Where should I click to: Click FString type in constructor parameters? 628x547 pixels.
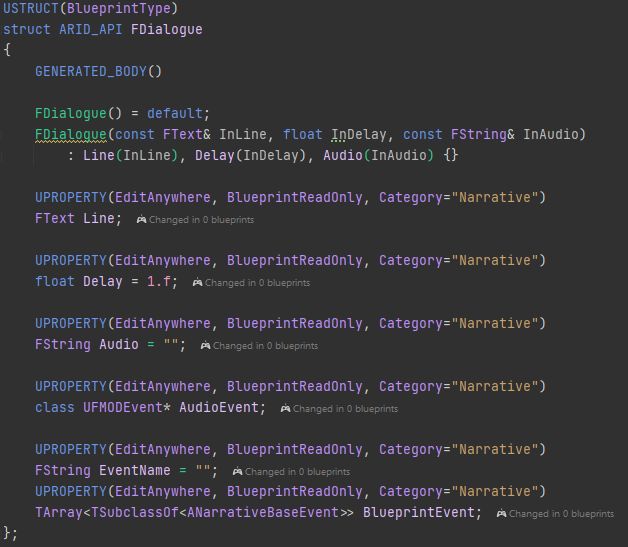479,135
